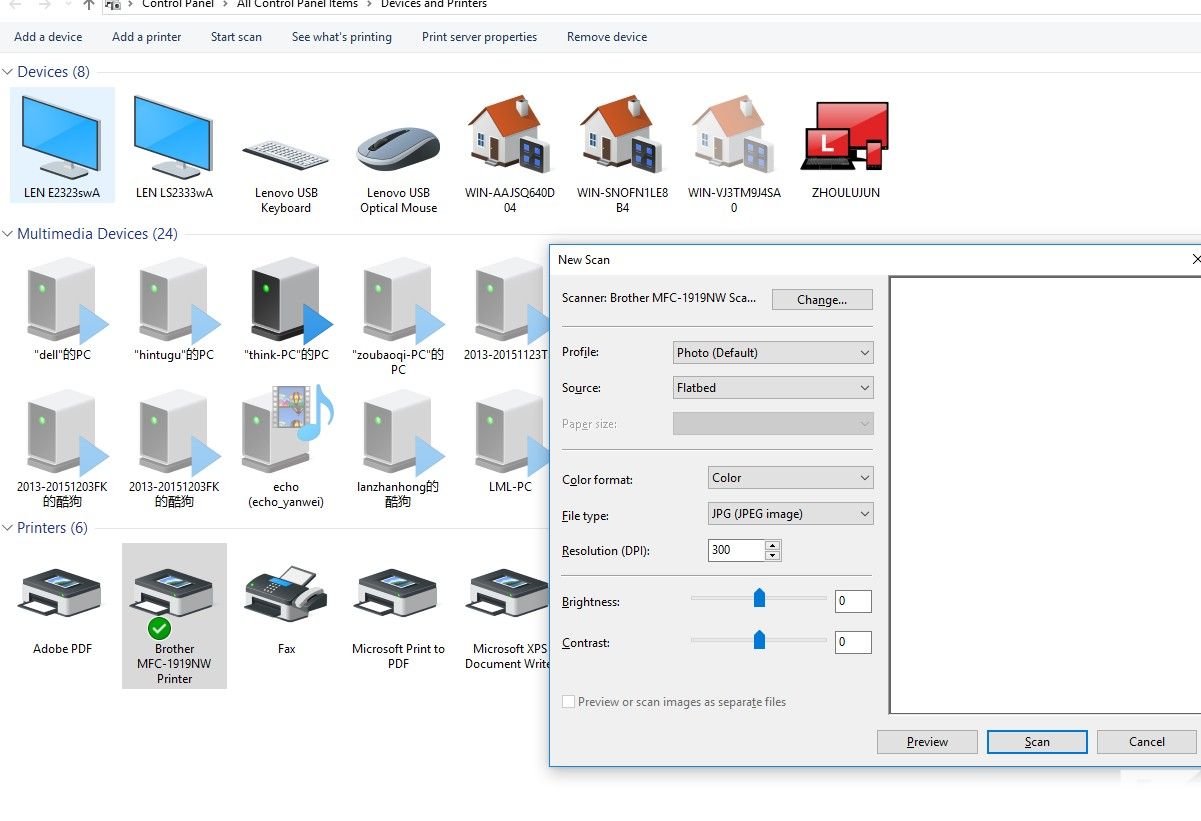Select the ZHOULUJUN device icon
Screen dimensions: 1201x821
point(845,138)
